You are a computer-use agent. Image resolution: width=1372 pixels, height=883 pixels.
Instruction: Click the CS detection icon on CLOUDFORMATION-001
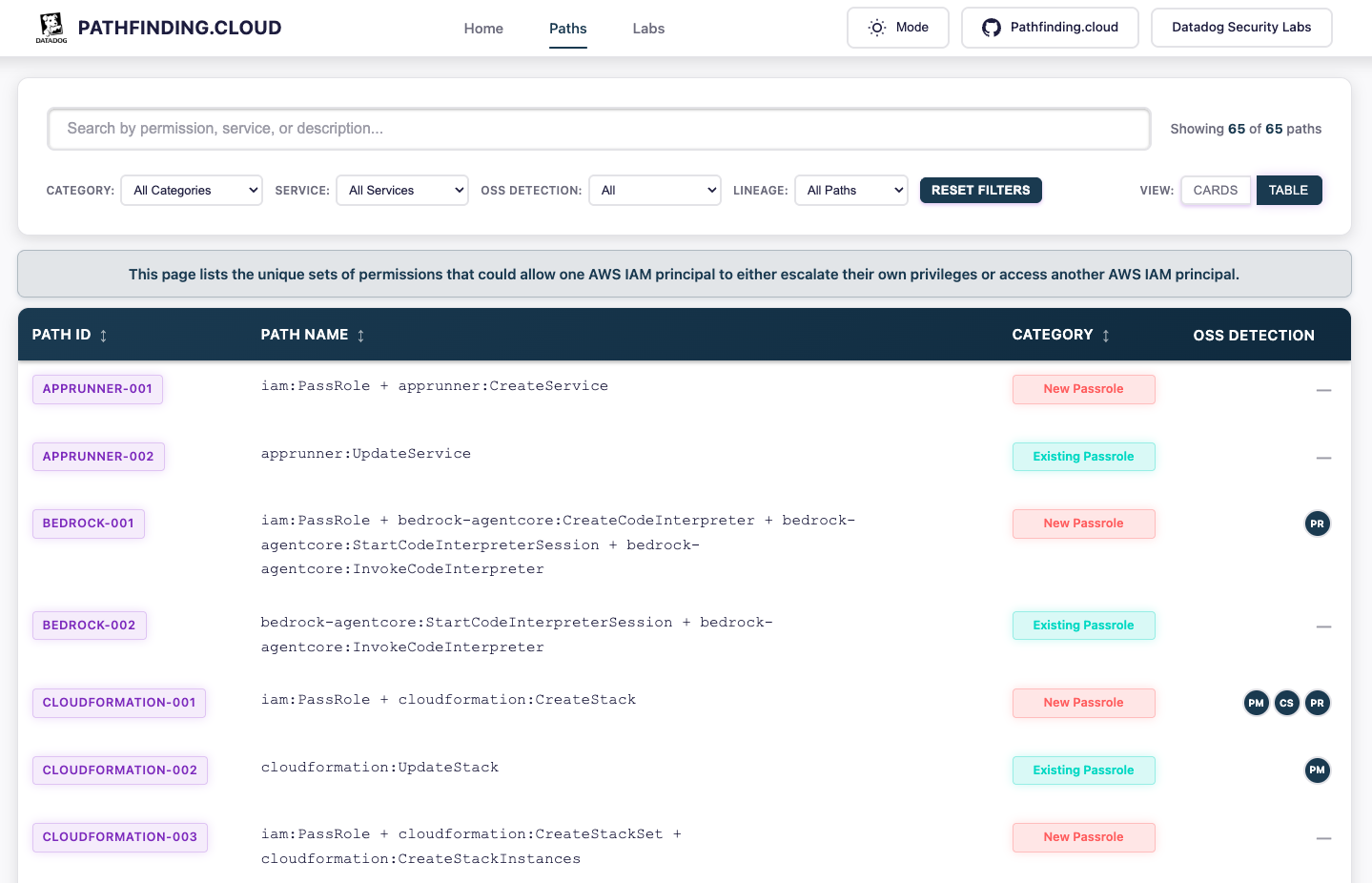1286,703
